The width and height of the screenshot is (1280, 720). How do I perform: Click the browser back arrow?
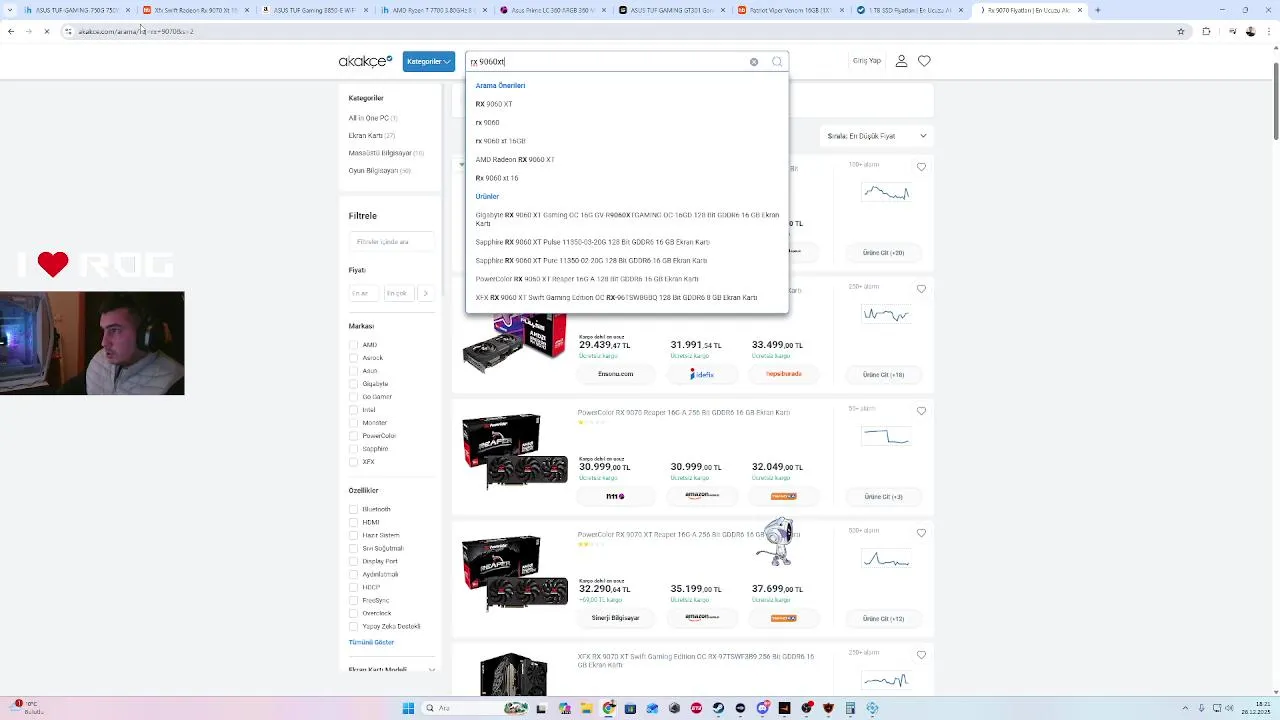click(x=11, y=31)
